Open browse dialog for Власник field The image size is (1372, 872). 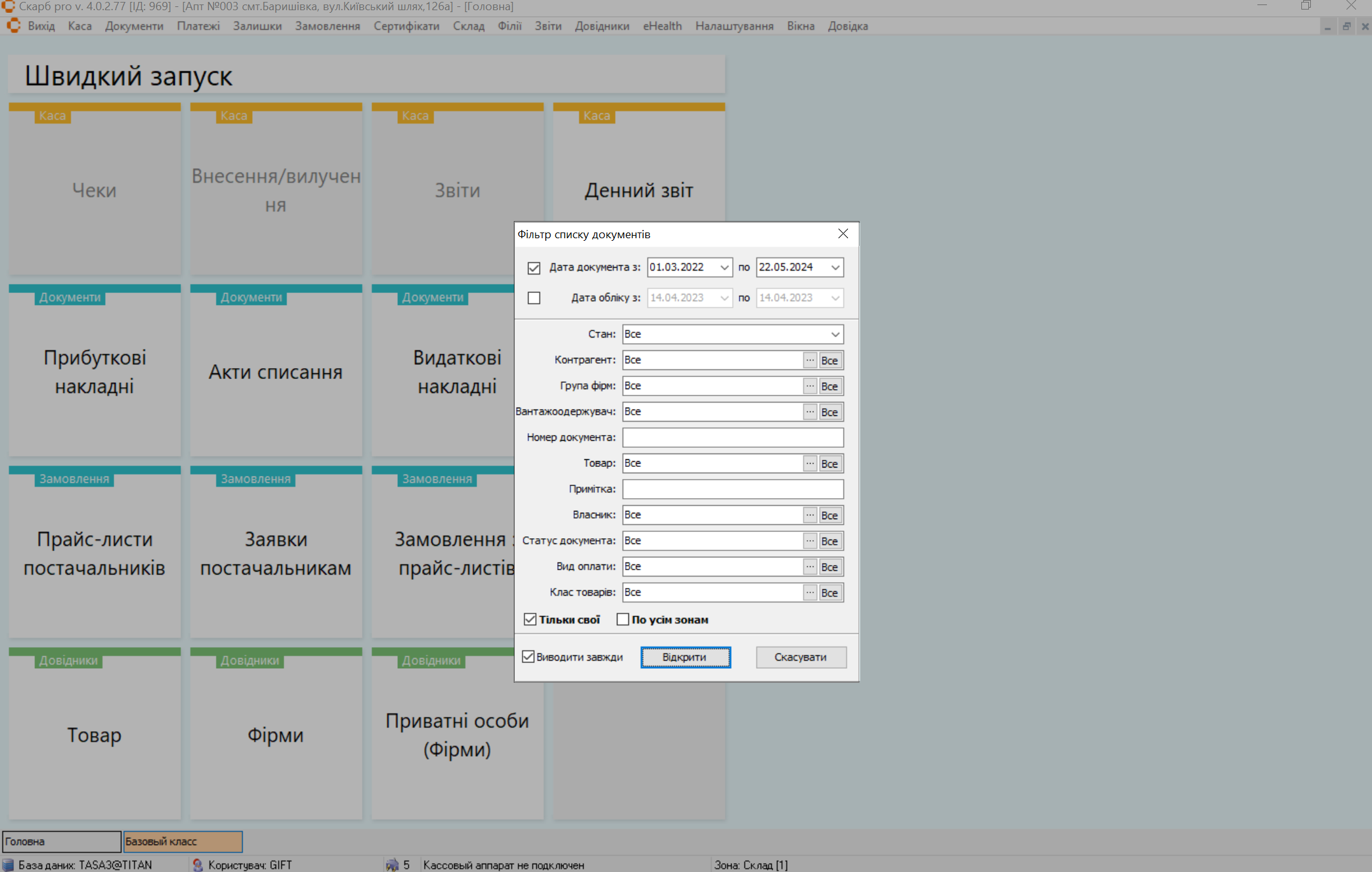pos(810,515)
